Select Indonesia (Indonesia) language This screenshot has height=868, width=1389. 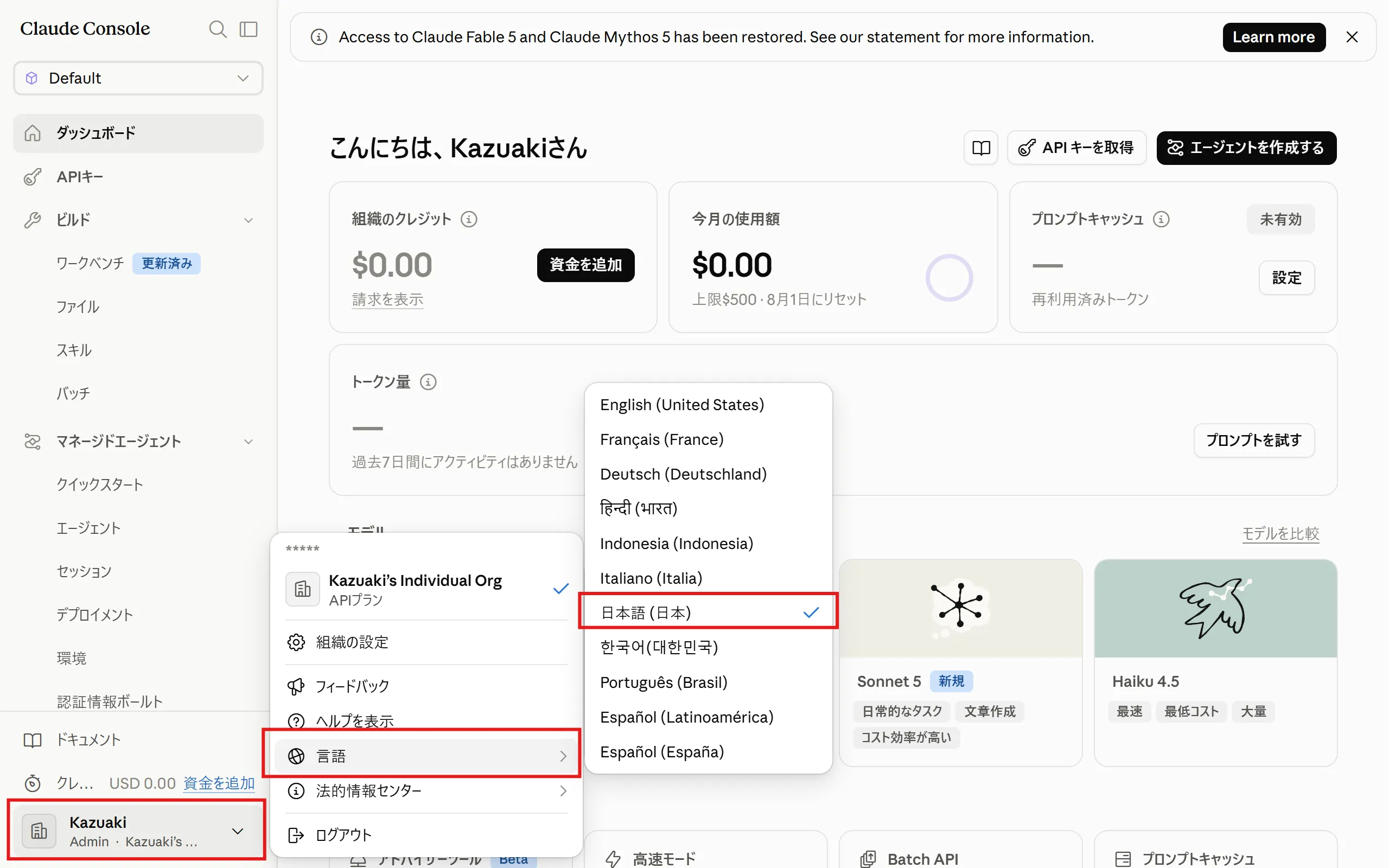tap(708, 544)
